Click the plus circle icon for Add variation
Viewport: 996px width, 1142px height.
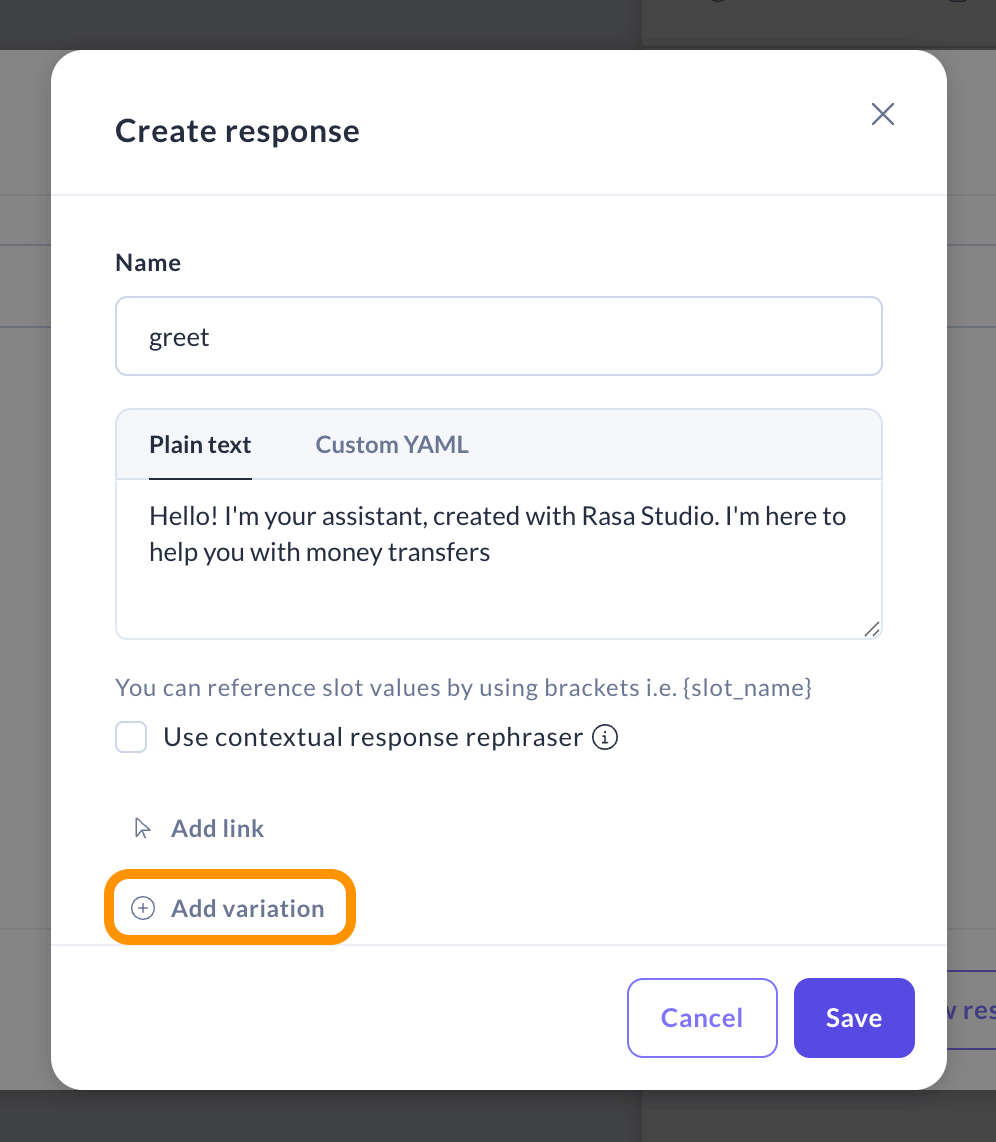[143, 908]
